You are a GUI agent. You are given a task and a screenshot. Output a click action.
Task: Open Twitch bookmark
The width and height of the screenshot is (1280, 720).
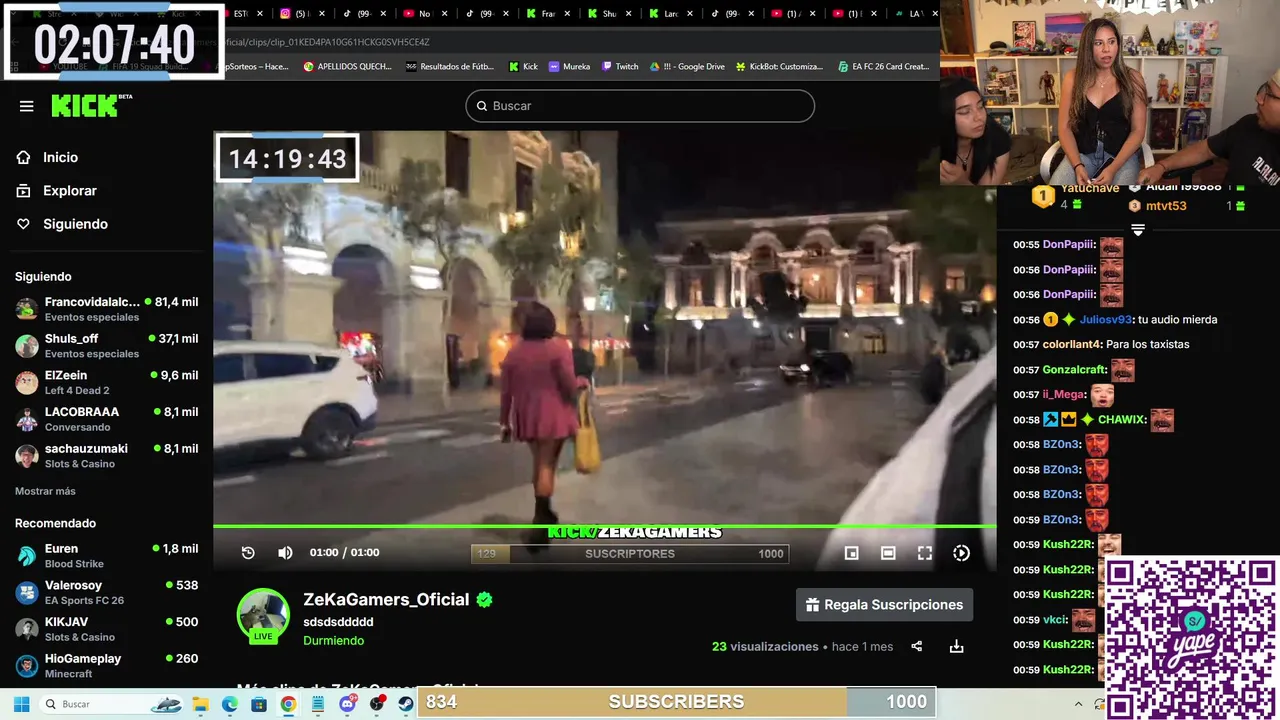click(620, 66)
